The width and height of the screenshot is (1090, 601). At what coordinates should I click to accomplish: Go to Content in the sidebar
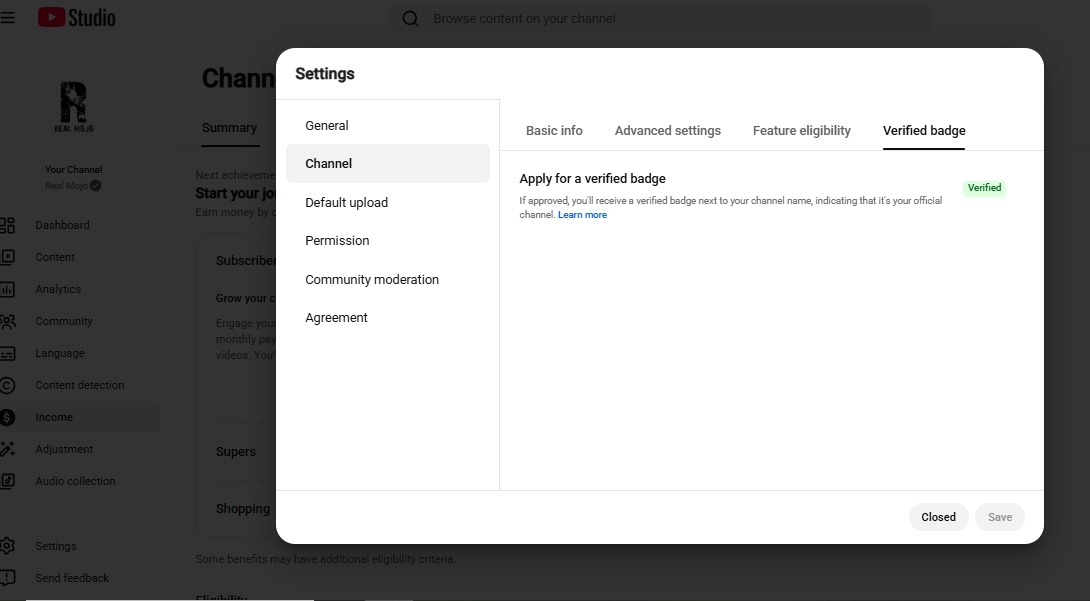coord(55,257)
